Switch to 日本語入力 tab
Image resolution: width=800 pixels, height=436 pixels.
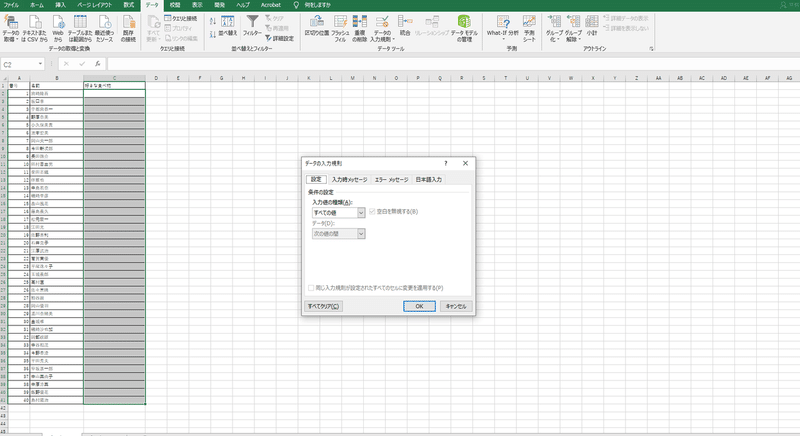pyautogui.click(x=429, y=179)
